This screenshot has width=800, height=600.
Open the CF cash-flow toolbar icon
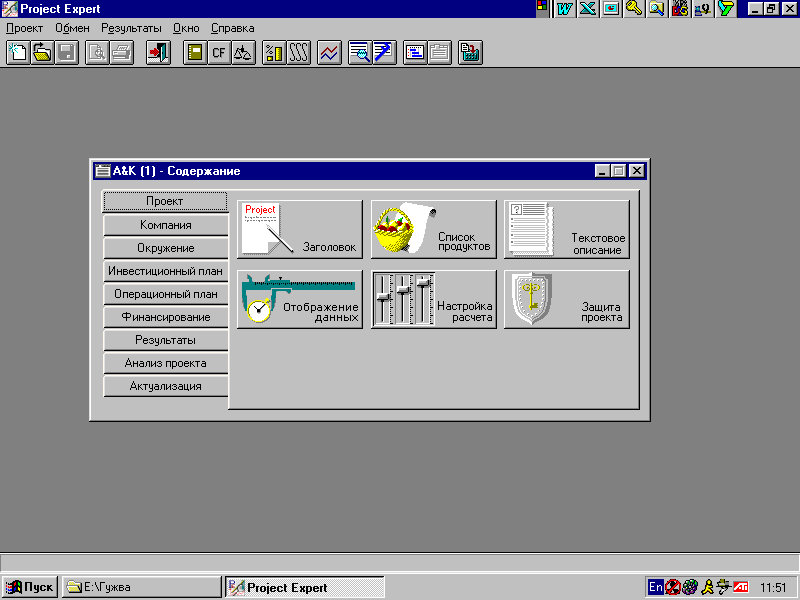pos(219,53)
